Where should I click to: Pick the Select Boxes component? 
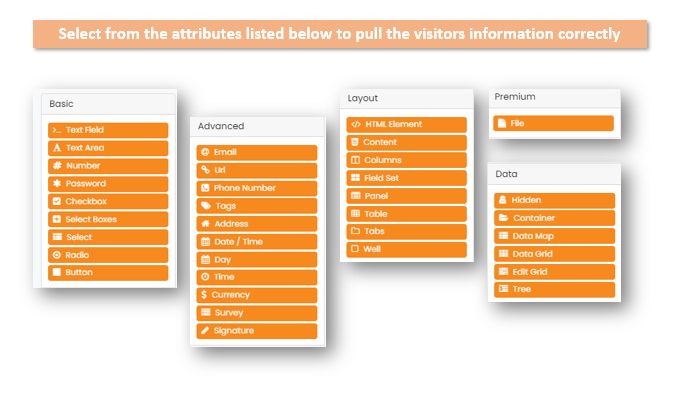(x=108, y=219)
